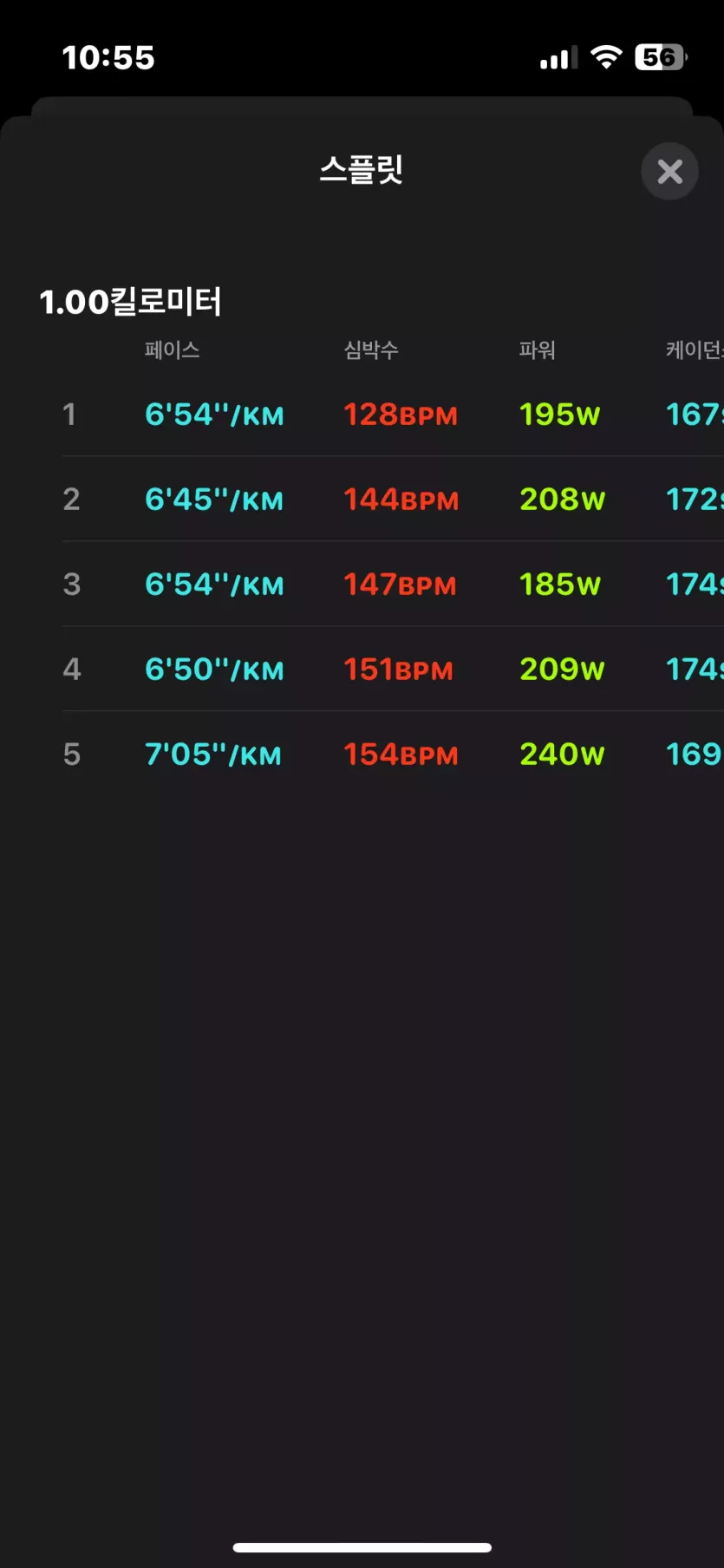Tap the 10:55 clock in status bar
Screen dimensions: 724x1568
tap(108, 58)
